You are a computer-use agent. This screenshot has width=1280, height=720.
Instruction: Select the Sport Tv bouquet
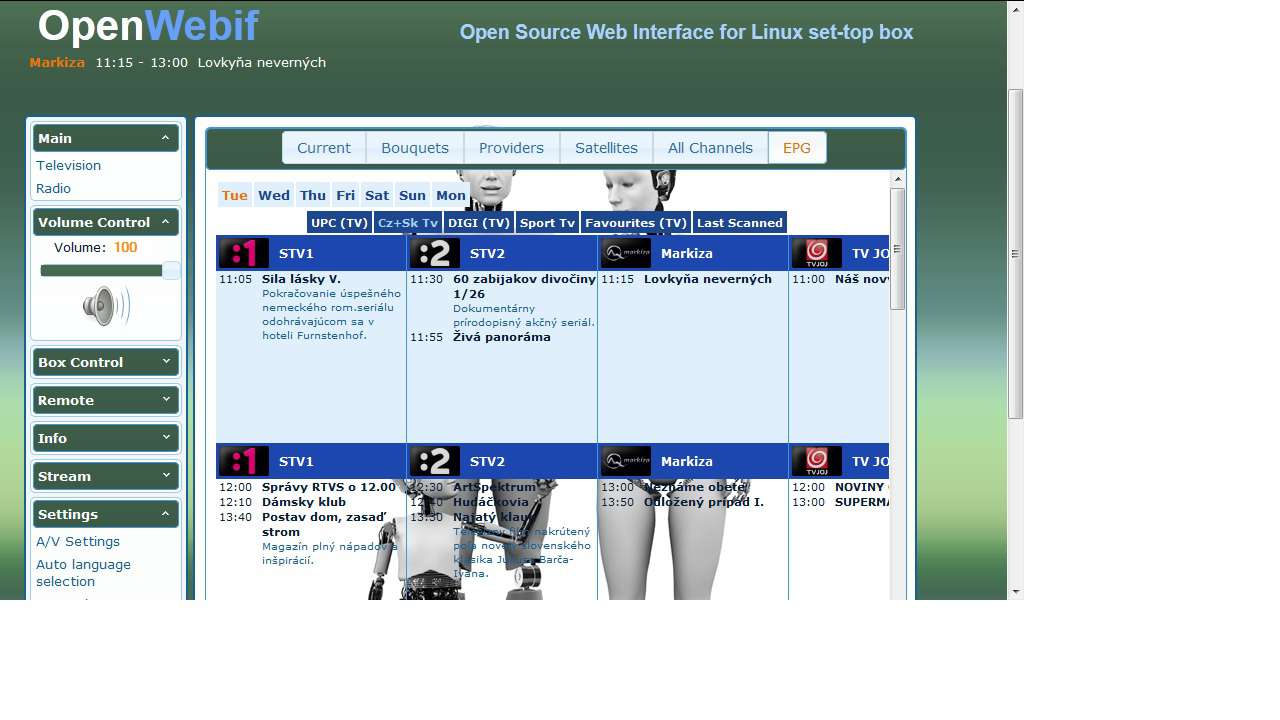(x=548, y=223)
